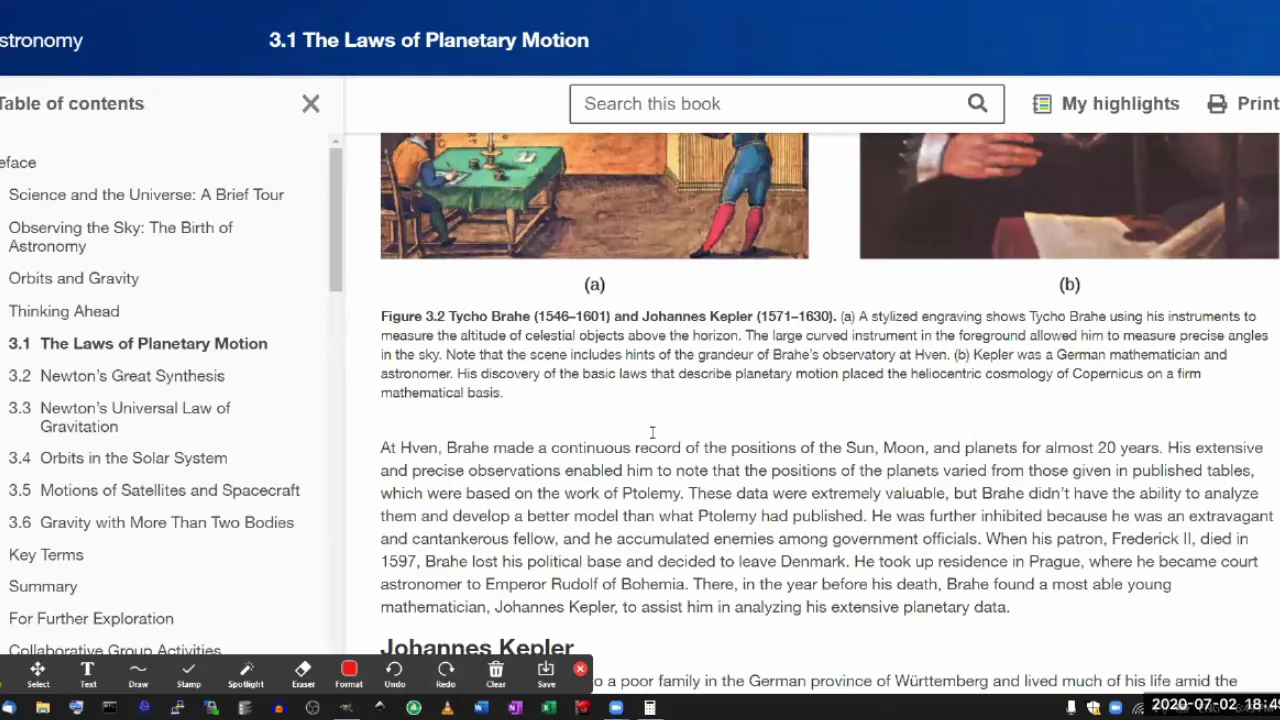Image resolution: width=1280 pixels, height=720 pixels.
Task: Open the terminal window from the taskbar
Action: coord(109,707)
